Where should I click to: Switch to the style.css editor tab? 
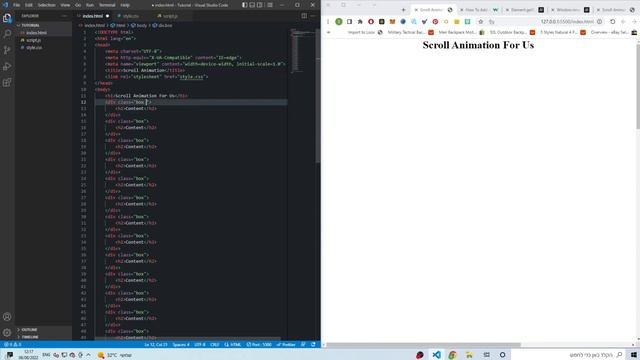click(130, 16)
